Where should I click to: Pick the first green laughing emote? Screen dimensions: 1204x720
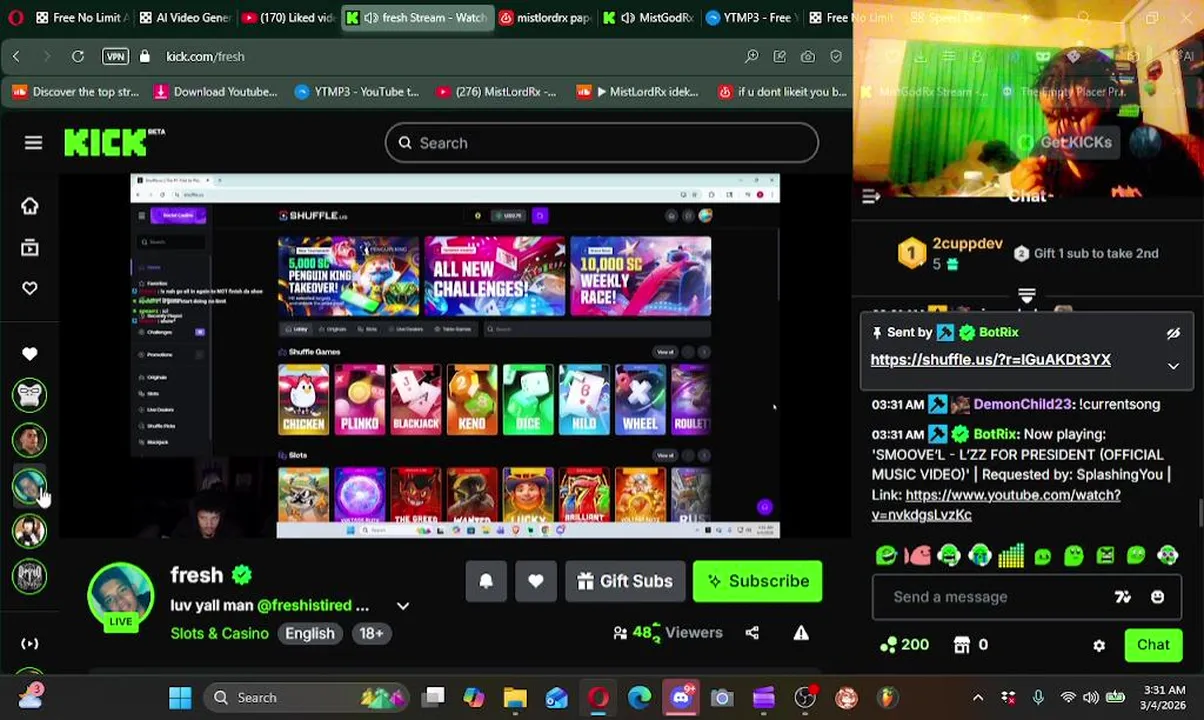pyautogui.click(x=886, y=555)
